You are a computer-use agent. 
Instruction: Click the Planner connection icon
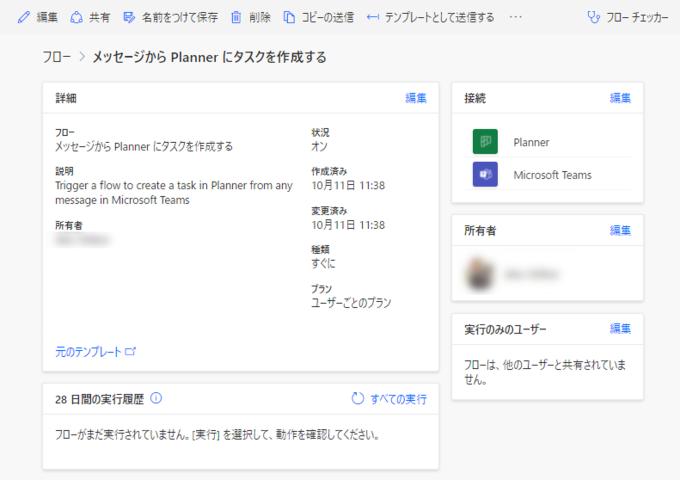tap(485, 141)
